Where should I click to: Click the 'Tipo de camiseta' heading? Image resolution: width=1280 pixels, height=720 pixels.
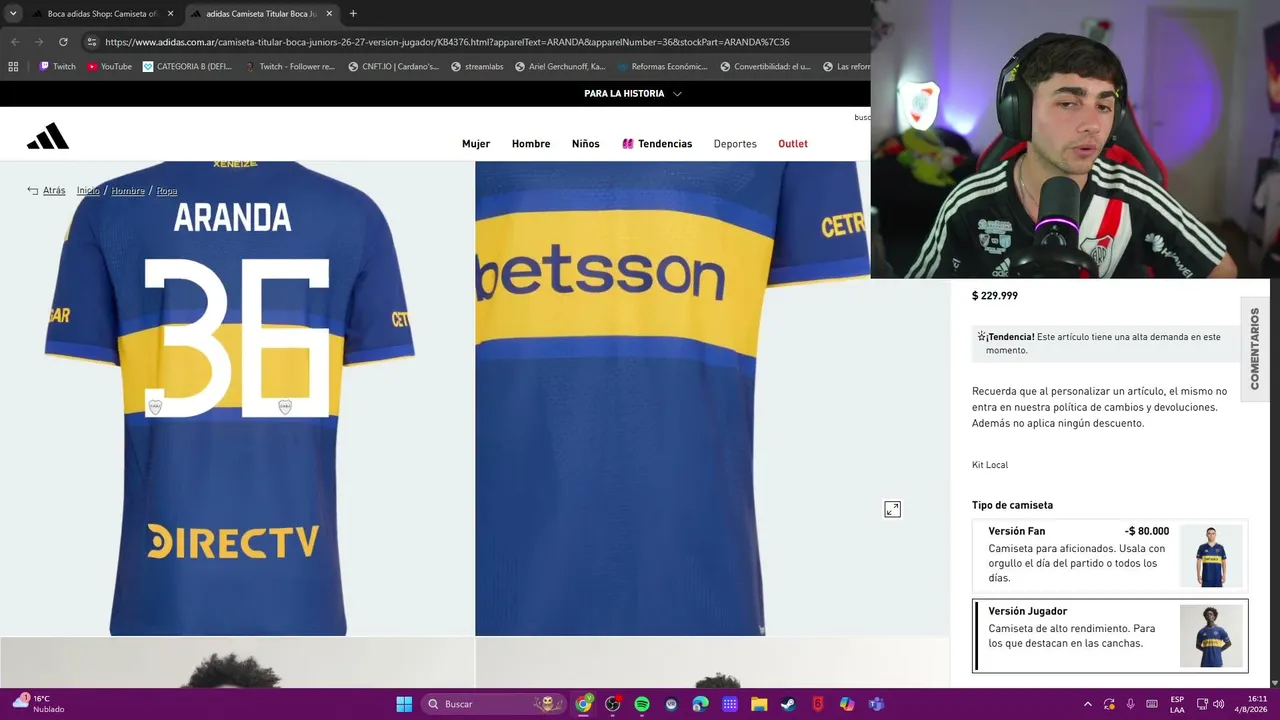[1012, 506]
